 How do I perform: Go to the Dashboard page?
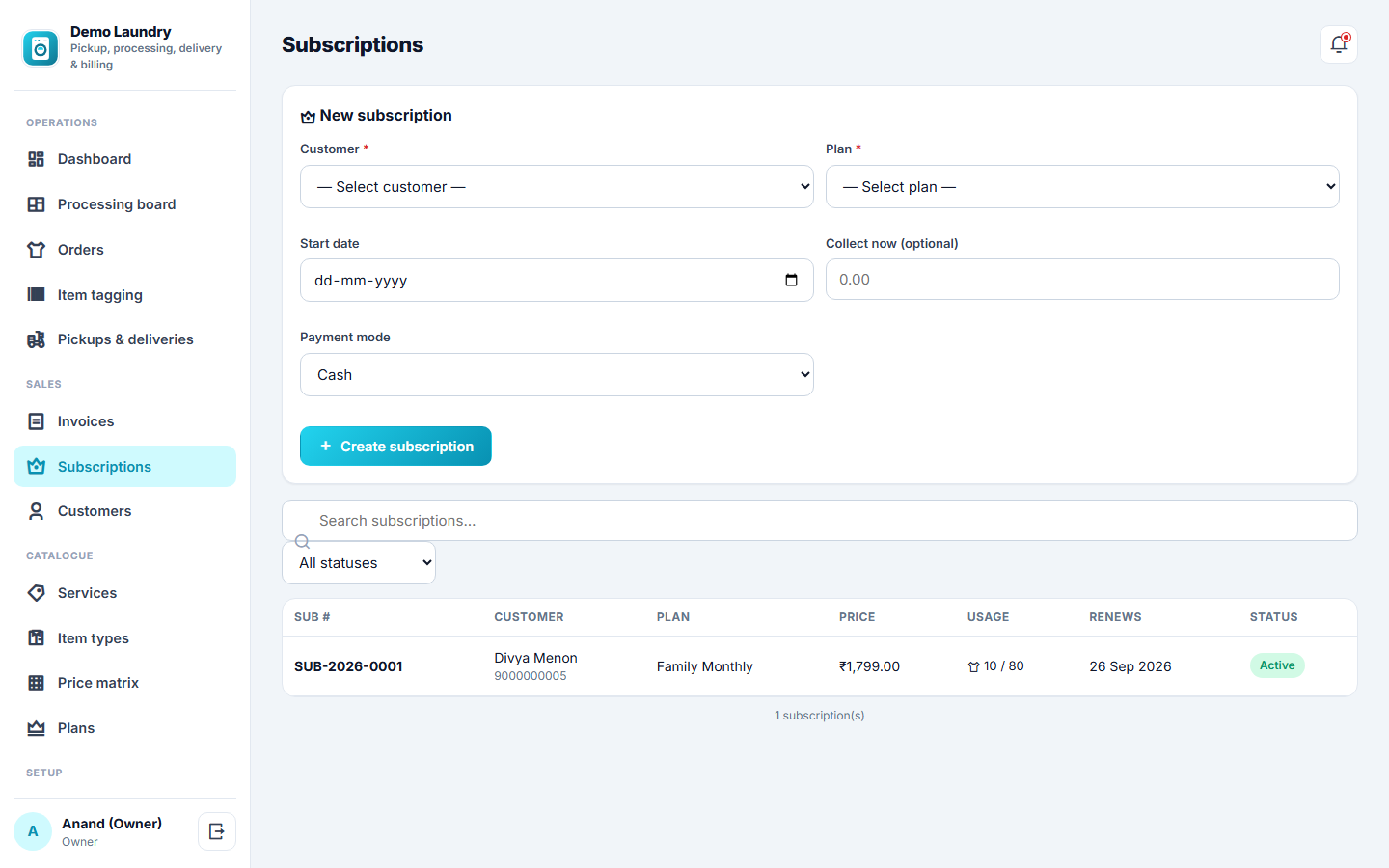(x=124, y=159)
